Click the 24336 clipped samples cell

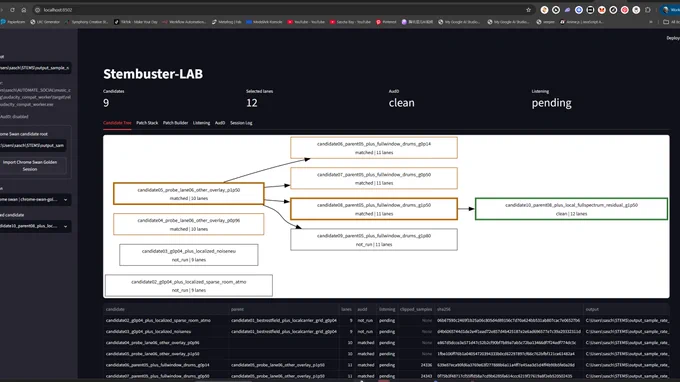416,365
